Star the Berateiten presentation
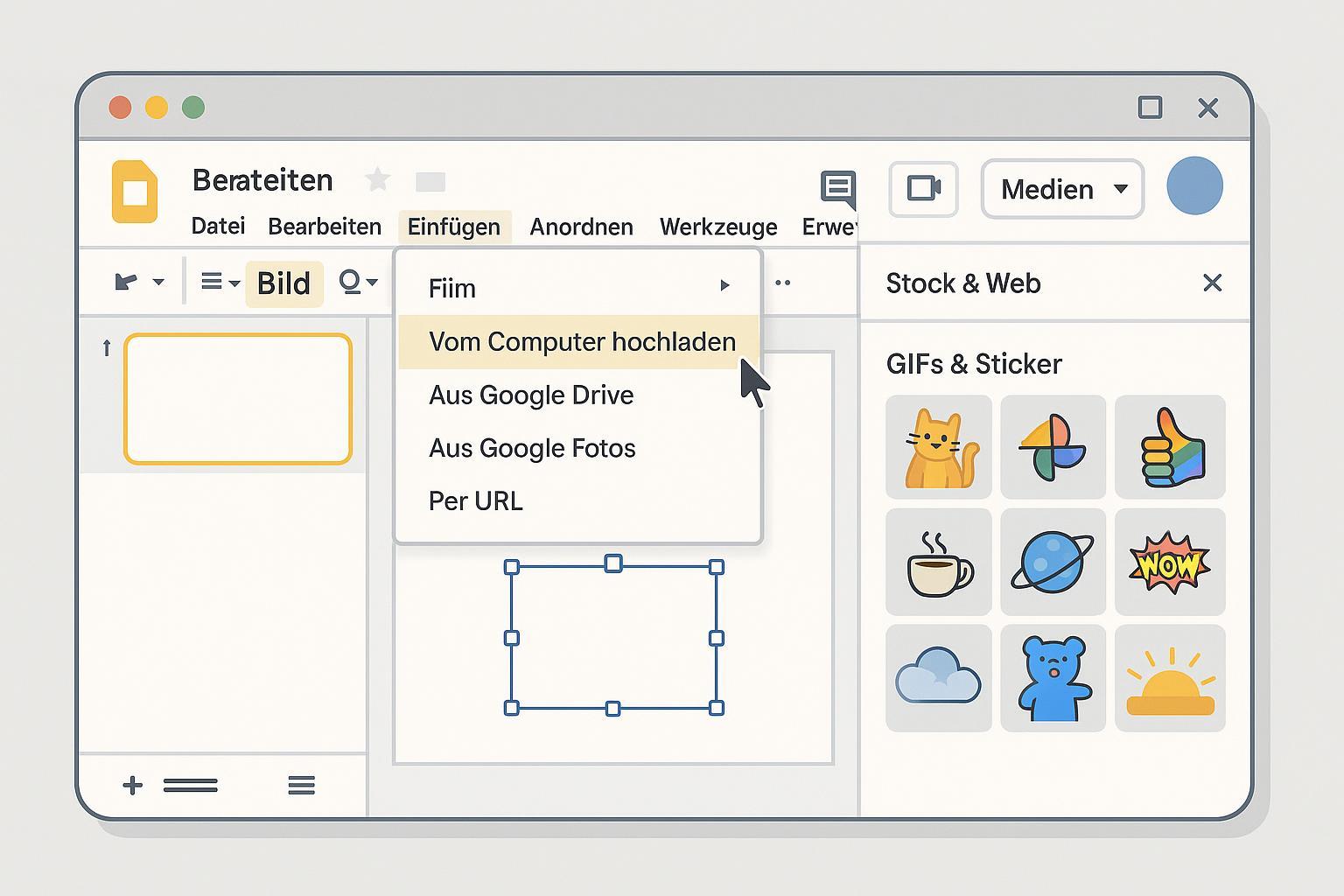Viewport: 1344px width, 896px height. click(x=377, y=180)
